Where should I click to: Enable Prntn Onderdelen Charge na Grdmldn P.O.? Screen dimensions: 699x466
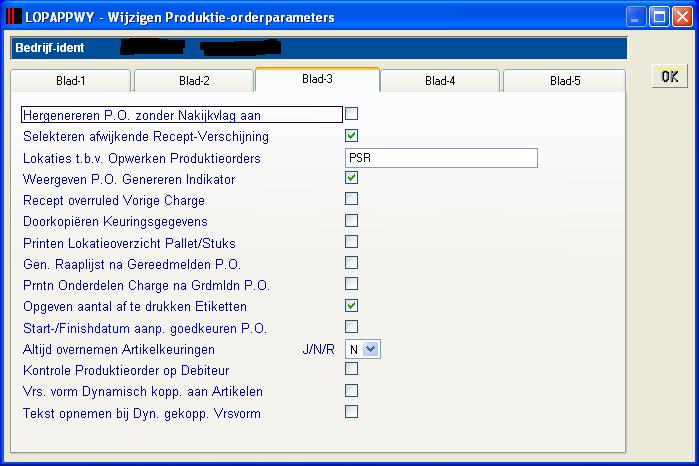(351, 284)
